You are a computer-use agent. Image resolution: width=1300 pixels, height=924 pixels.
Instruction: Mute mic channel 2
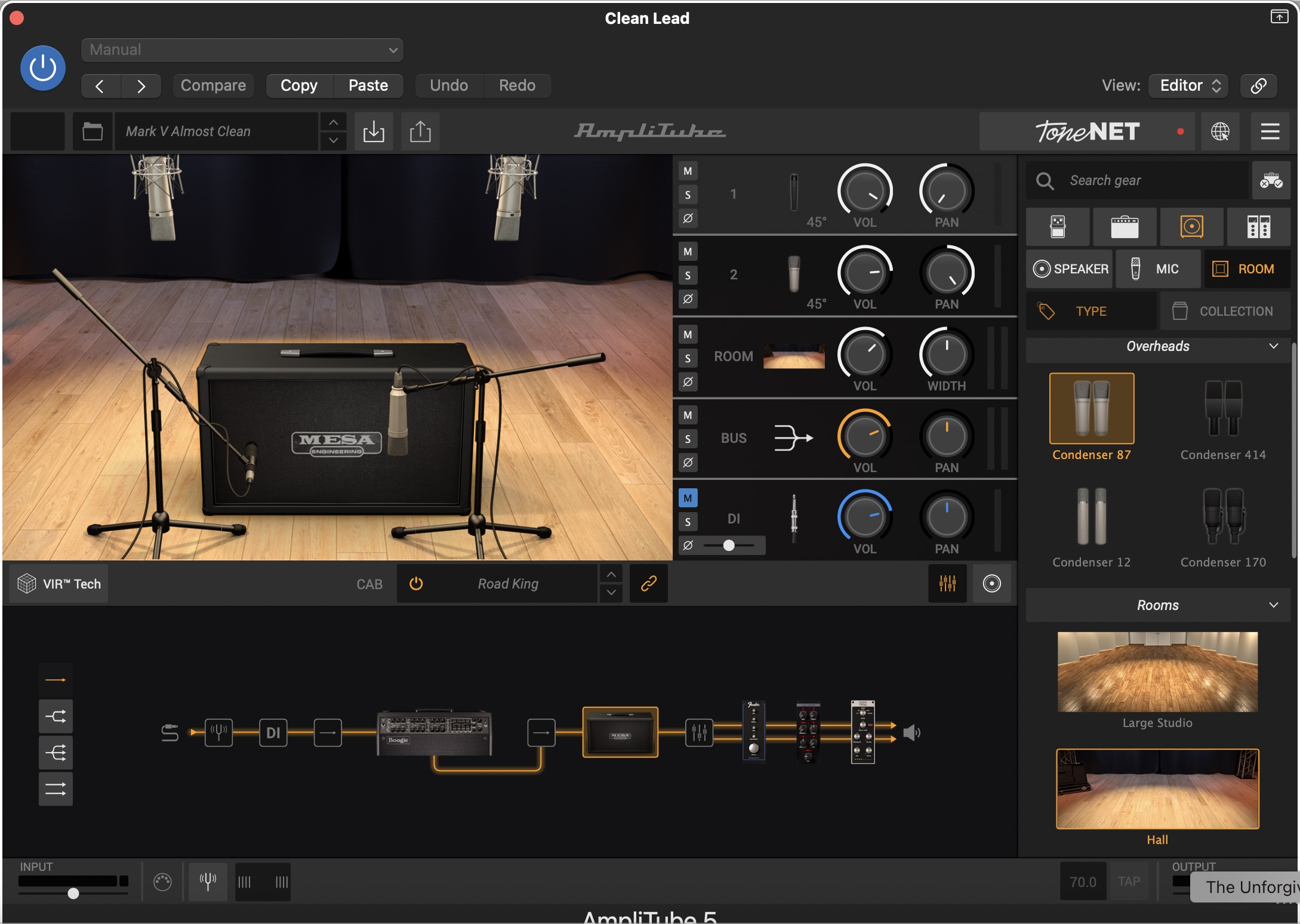[688, 252]
